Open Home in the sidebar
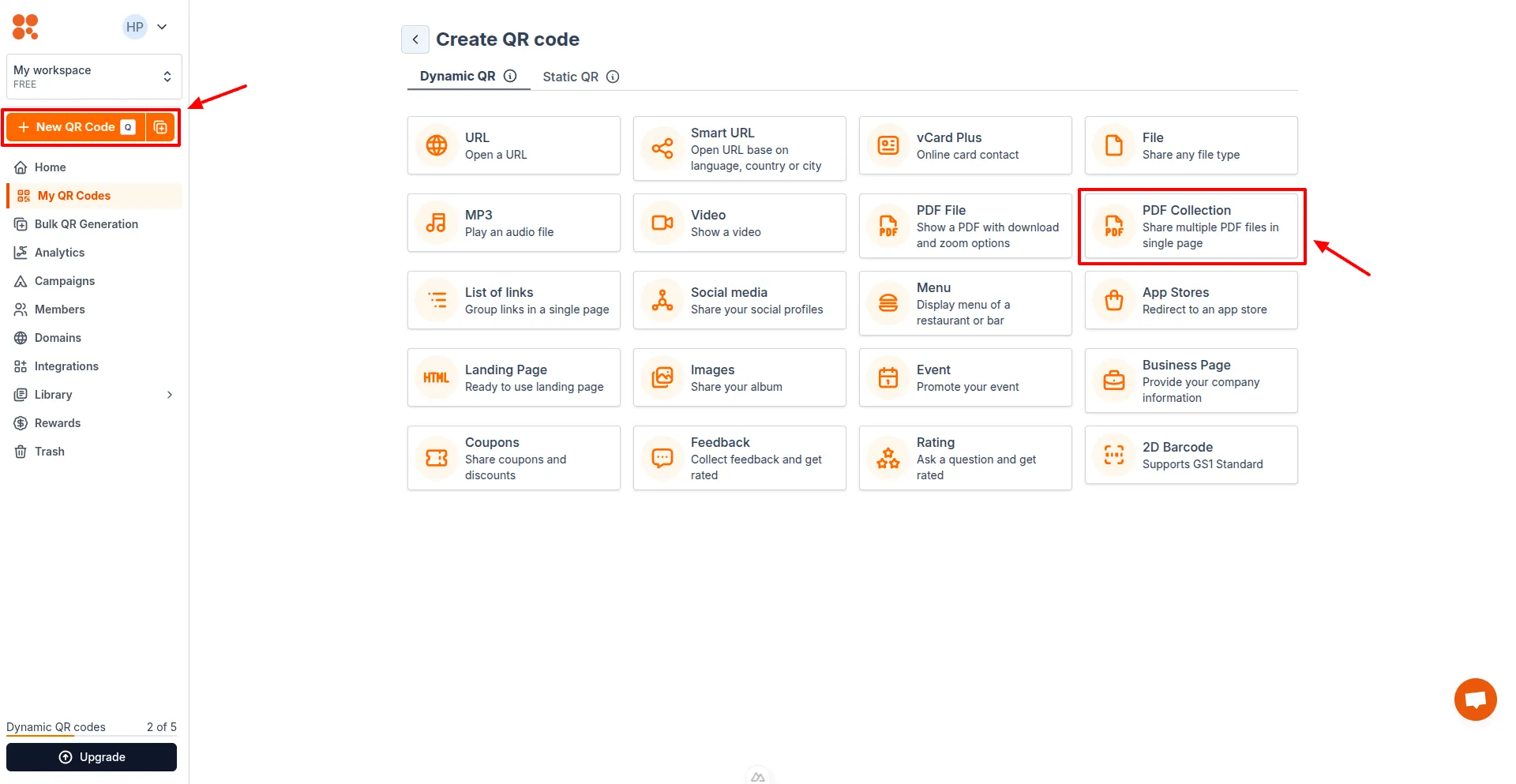Image resolution: width=1516 pixels, height=784 pixels. coord(94,167)
